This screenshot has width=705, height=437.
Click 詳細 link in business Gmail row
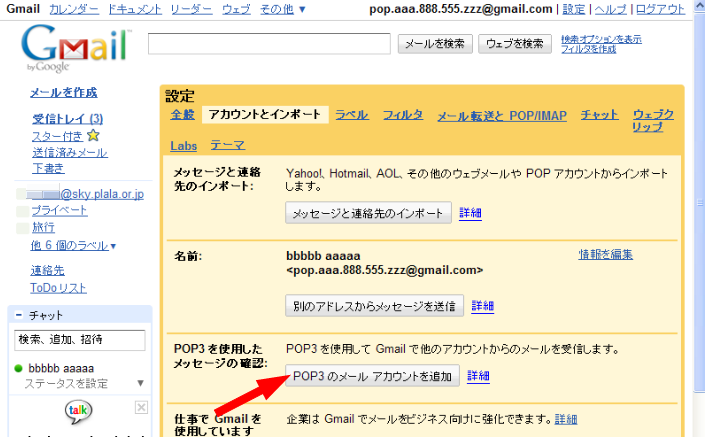click(566, 419)
